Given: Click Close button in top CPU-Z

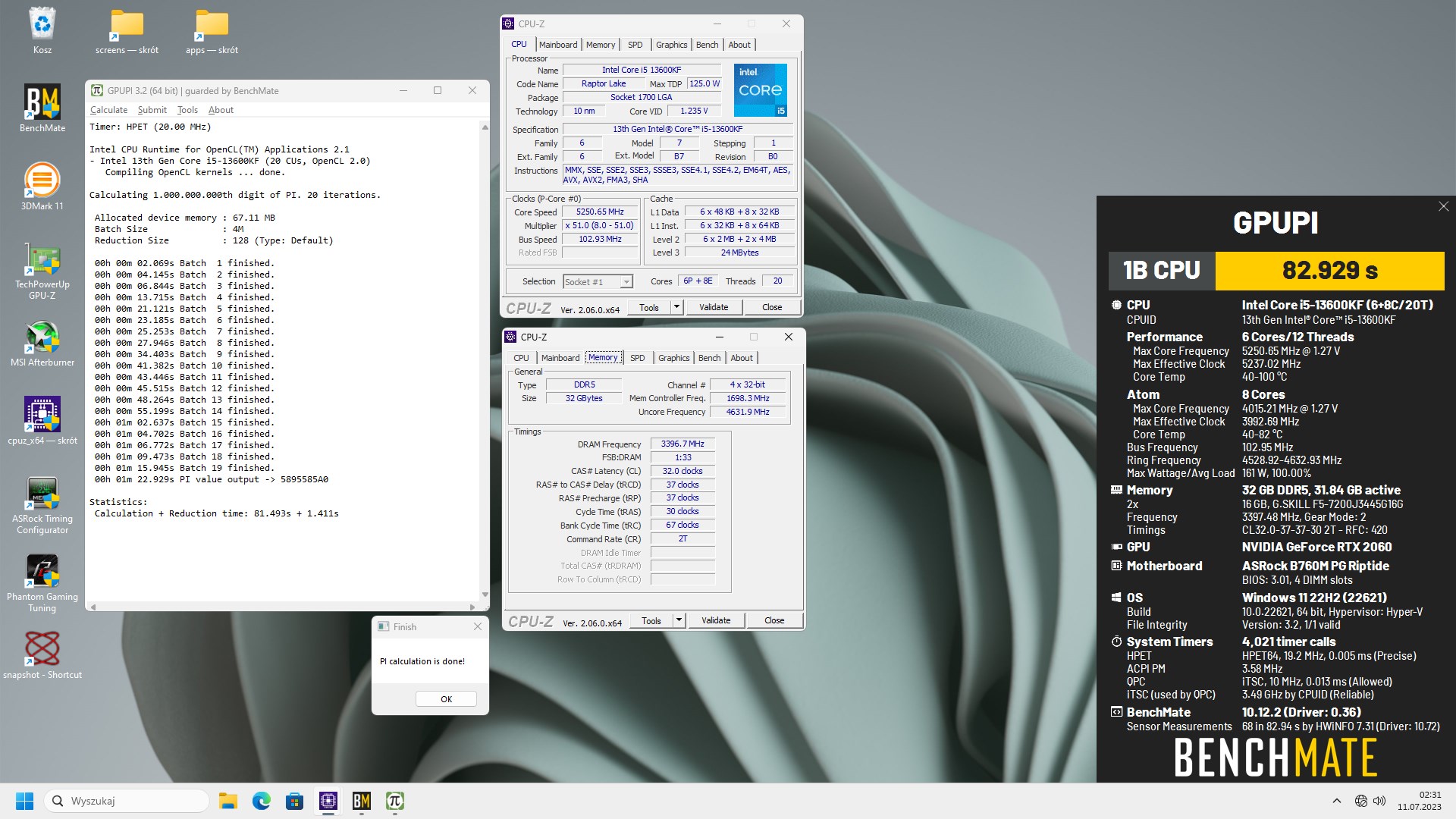Looking at the screenshot, I should (772, 307).
